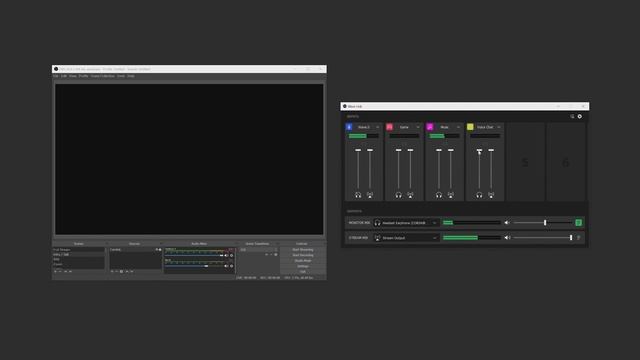Open source properties gear in OBS Sources toolbar
Viewport: 640px width, 360px height.
[x=121, y=271]
